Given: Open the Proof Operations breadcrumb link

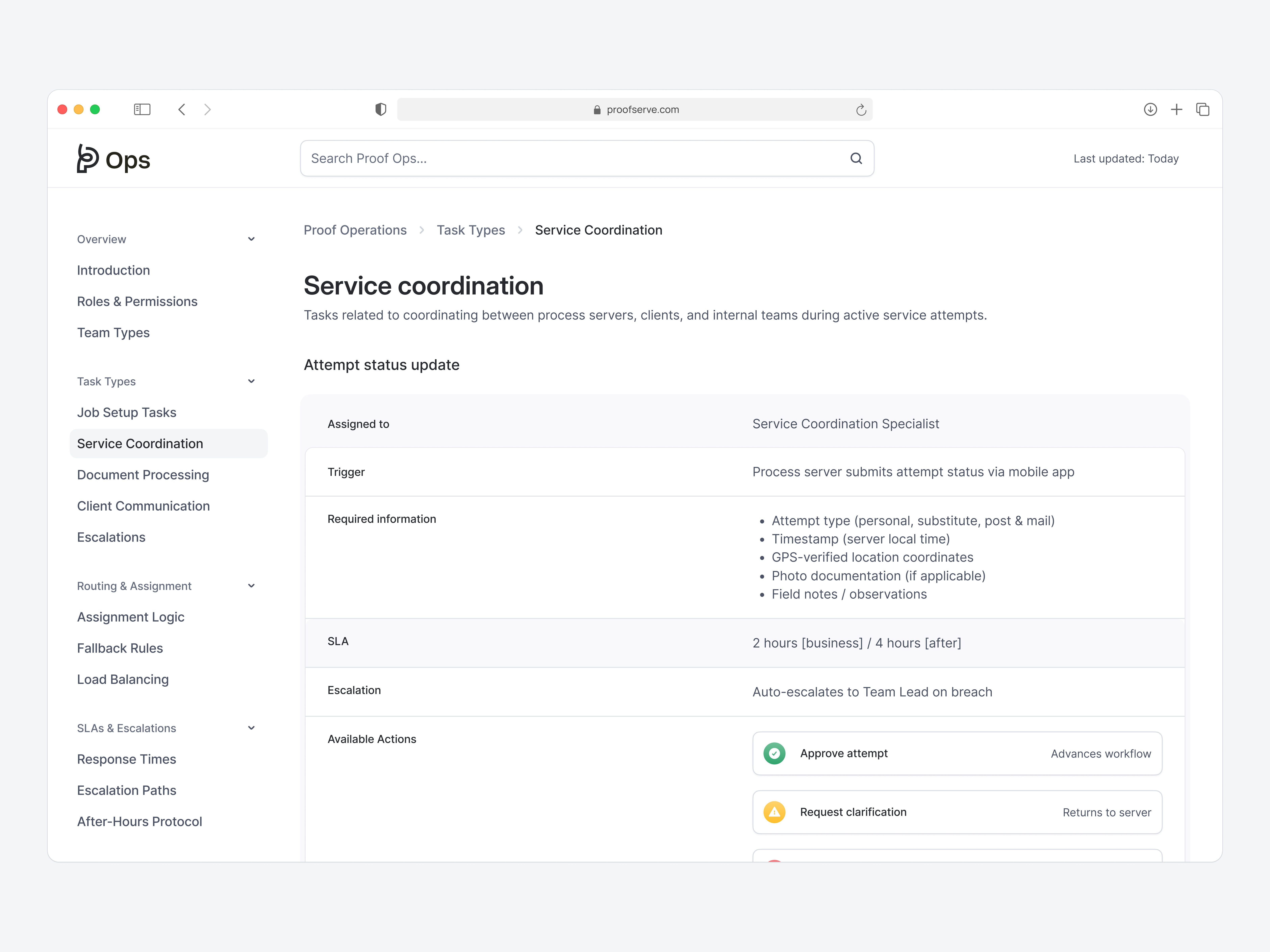Looking at the screenshot, I should point(355,229).
